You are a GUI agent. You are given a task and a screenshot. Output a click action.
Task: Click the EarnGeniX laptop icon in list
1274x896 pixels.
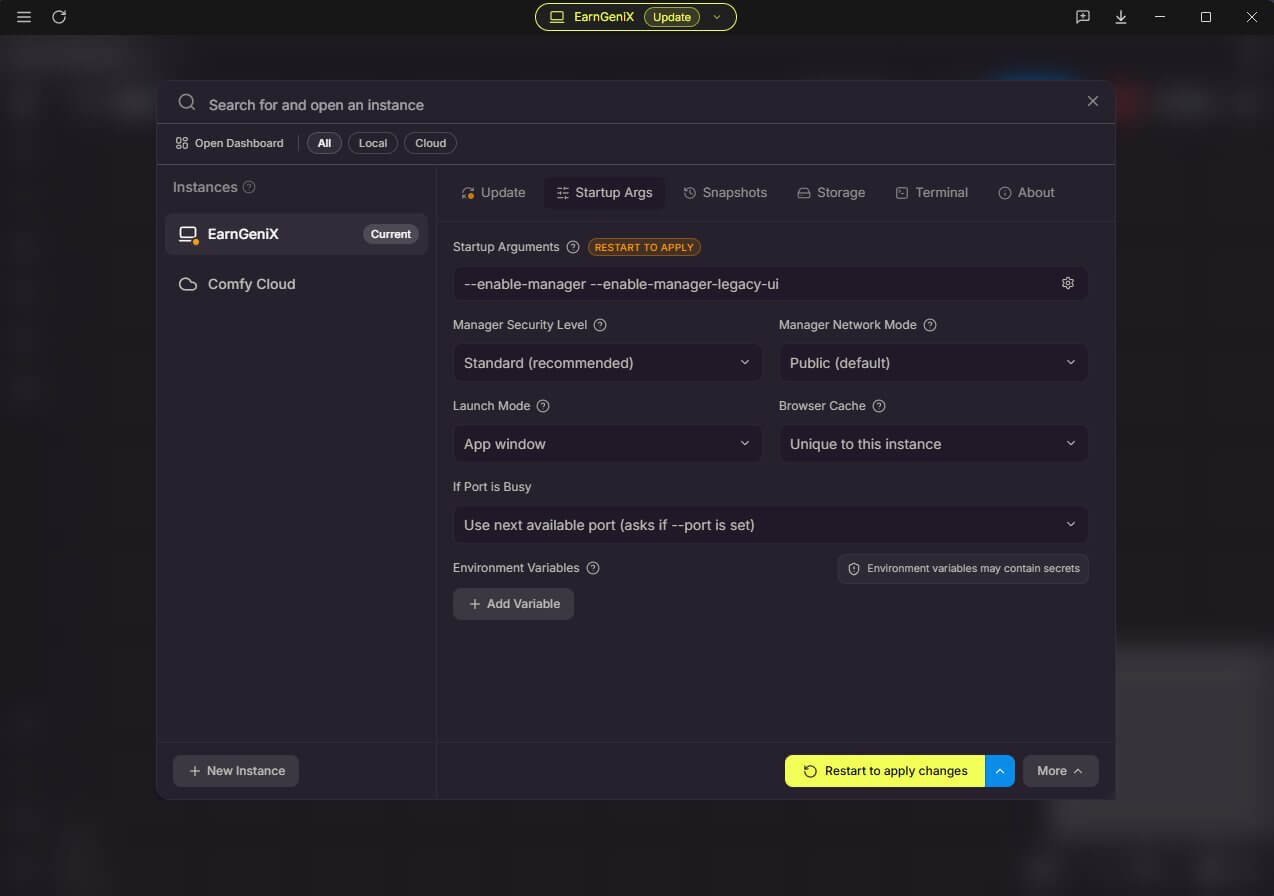pyautogui.click(x=188, y=234)
